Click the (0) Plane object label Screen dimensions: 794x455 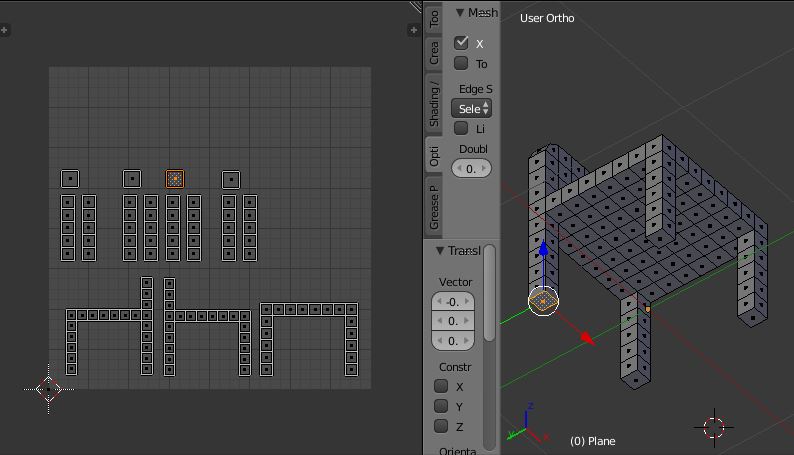[592, 441]
